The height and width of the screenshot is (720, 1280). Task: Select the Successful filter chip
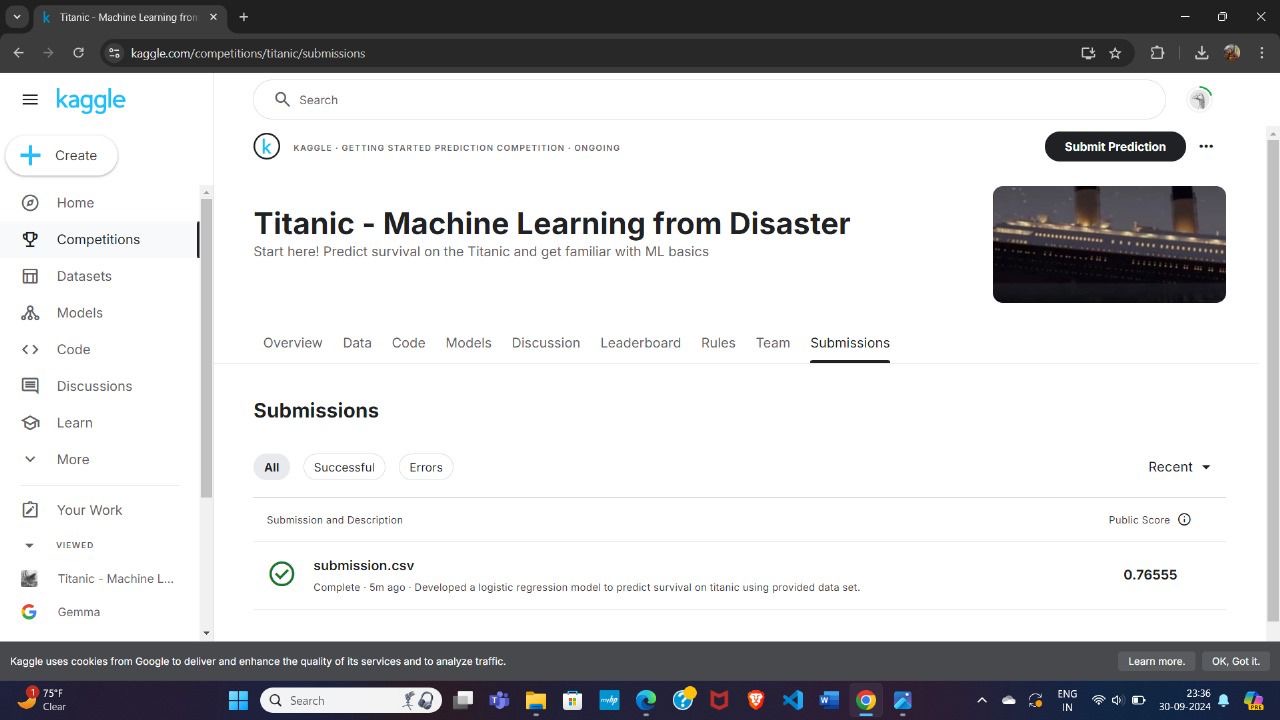[x=344, y=467]
